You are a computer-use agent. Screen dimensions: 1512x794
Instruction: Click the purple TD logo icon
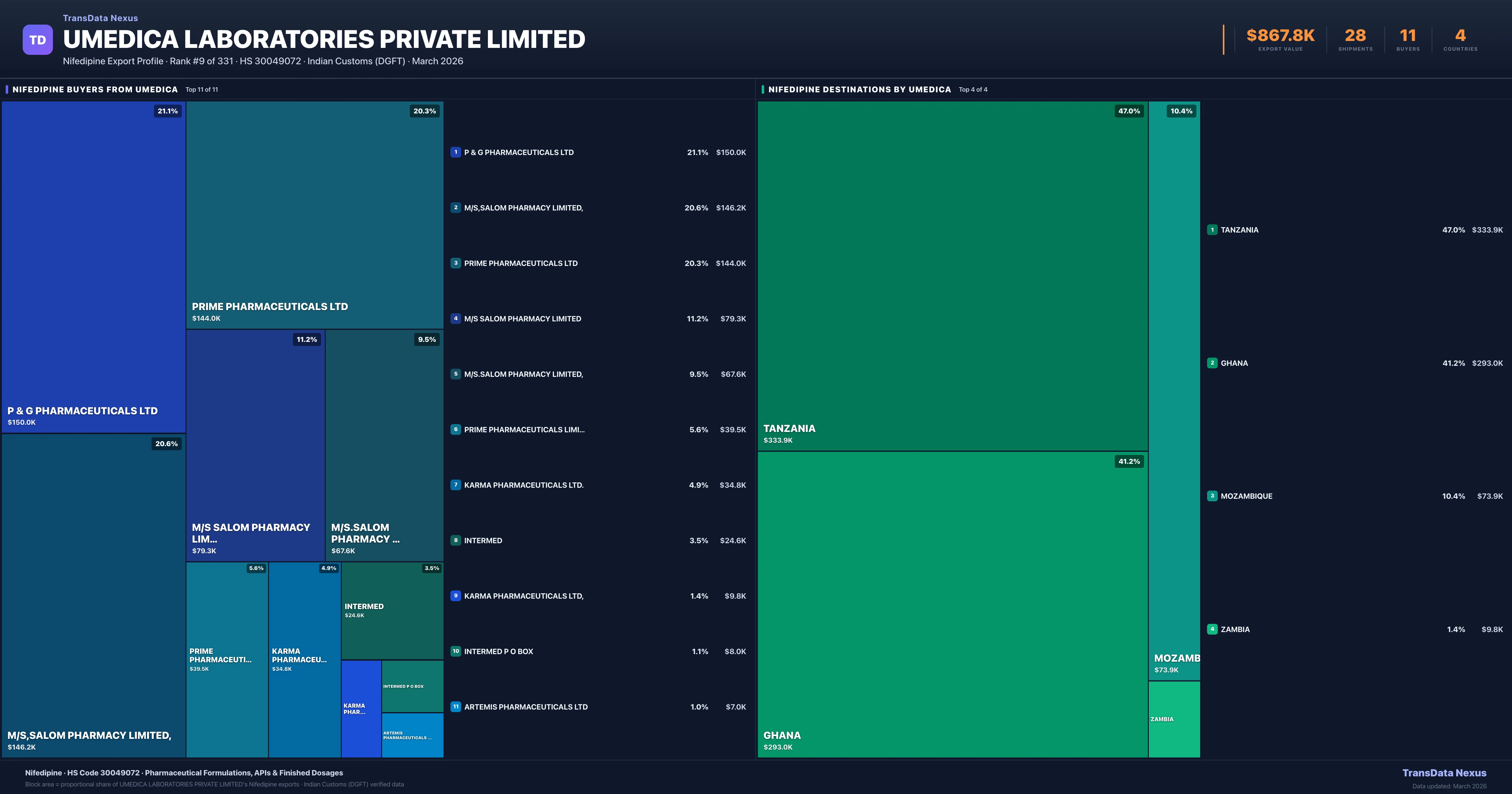(37, 40)
